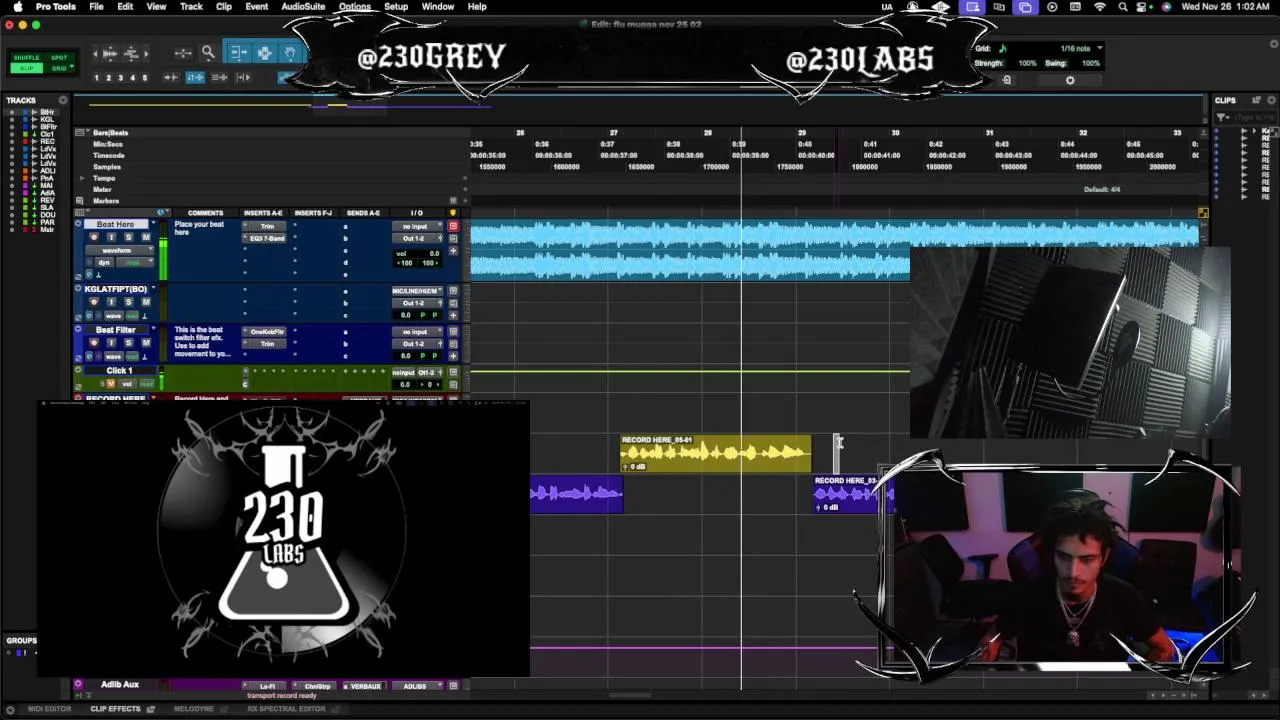Image resolution: width=1280 pixels, height=720 pixels.
Task: Solo the Beat Filter track
Action: [x=128, y=343]
